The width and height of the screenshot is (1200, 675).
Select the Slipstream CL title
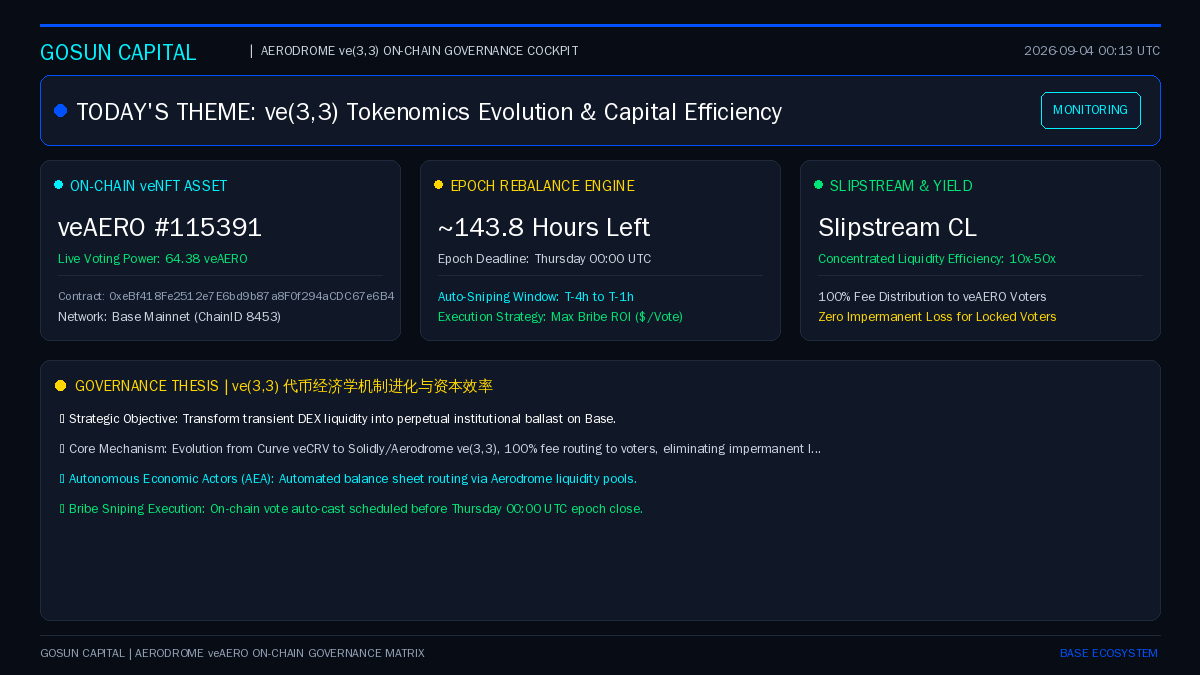click(897, 228)
